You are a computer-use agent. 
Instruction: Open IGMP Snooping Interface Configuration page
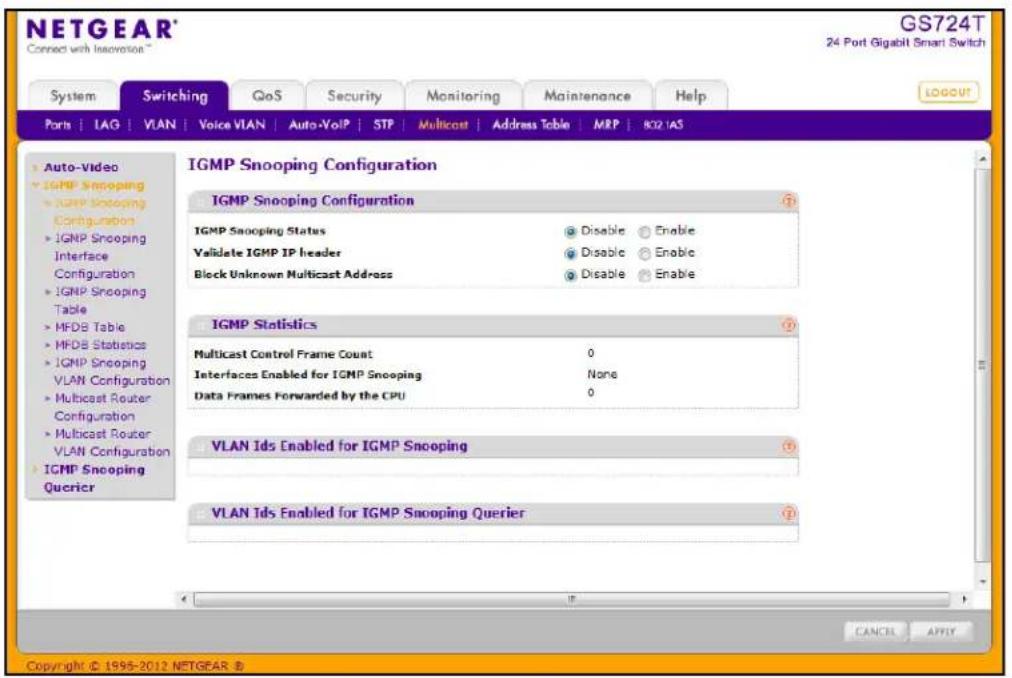(x=100, y=256)
